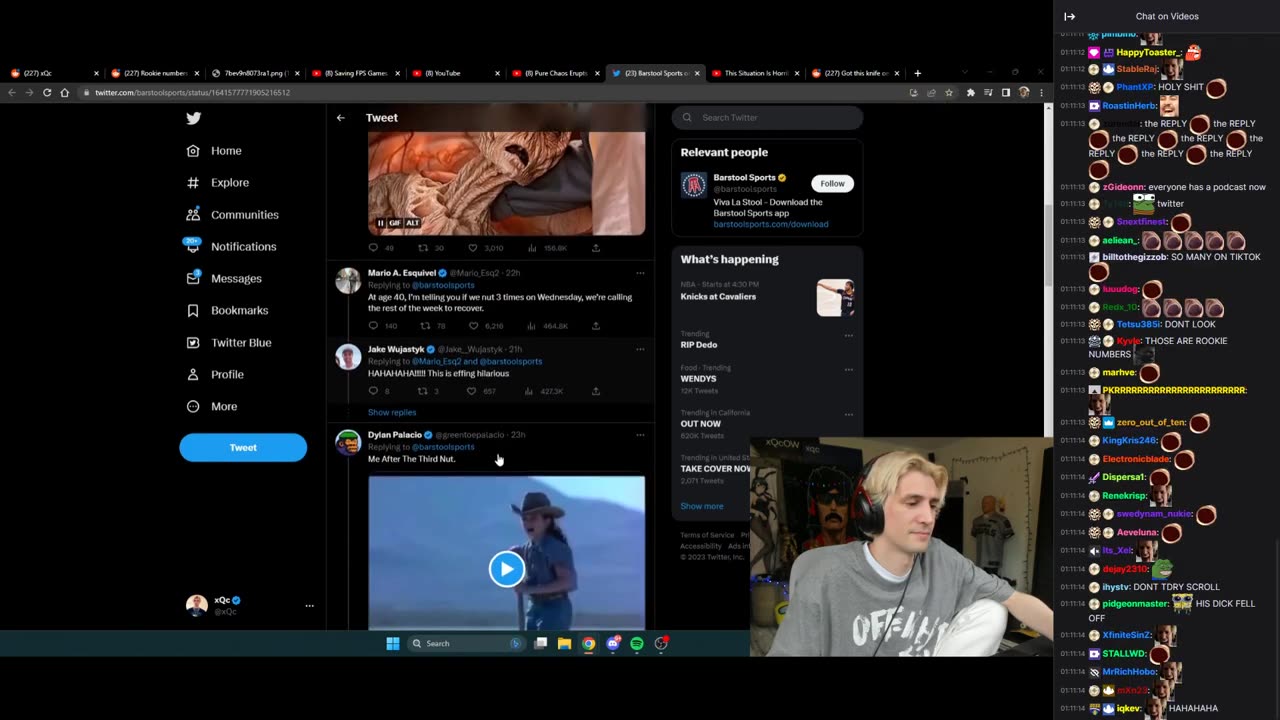The image size is (1280, 720).
Task: Click the browser address bar URL
Action: [192, 93]
